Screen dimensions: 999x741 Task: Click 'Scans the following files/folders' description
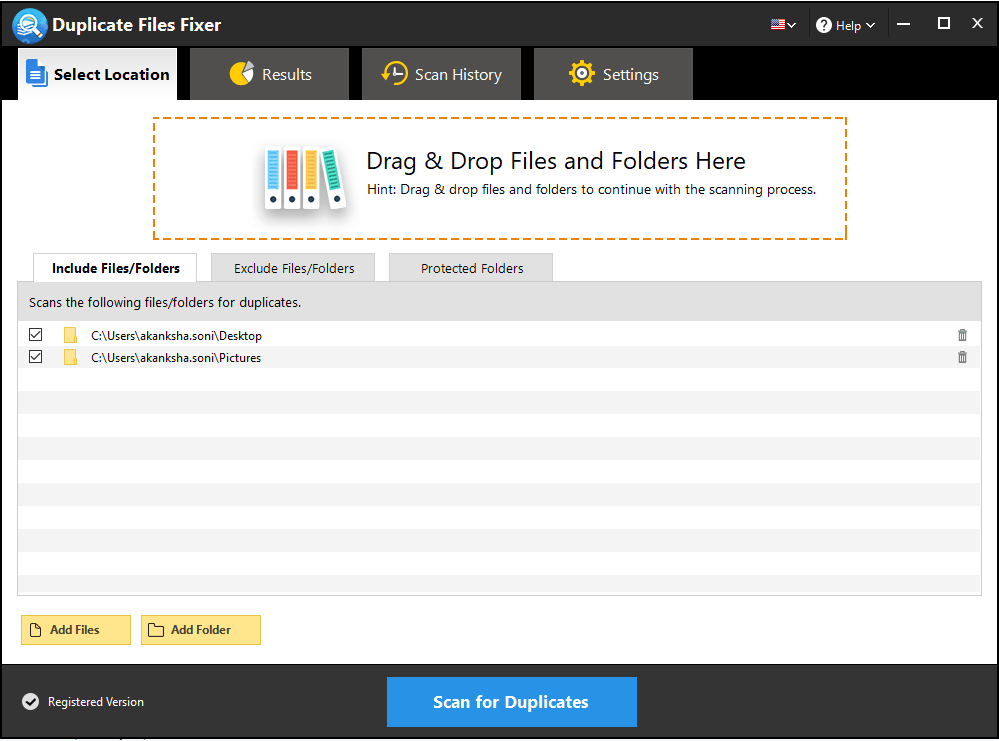pyautogui.click(x=164, y=303)
